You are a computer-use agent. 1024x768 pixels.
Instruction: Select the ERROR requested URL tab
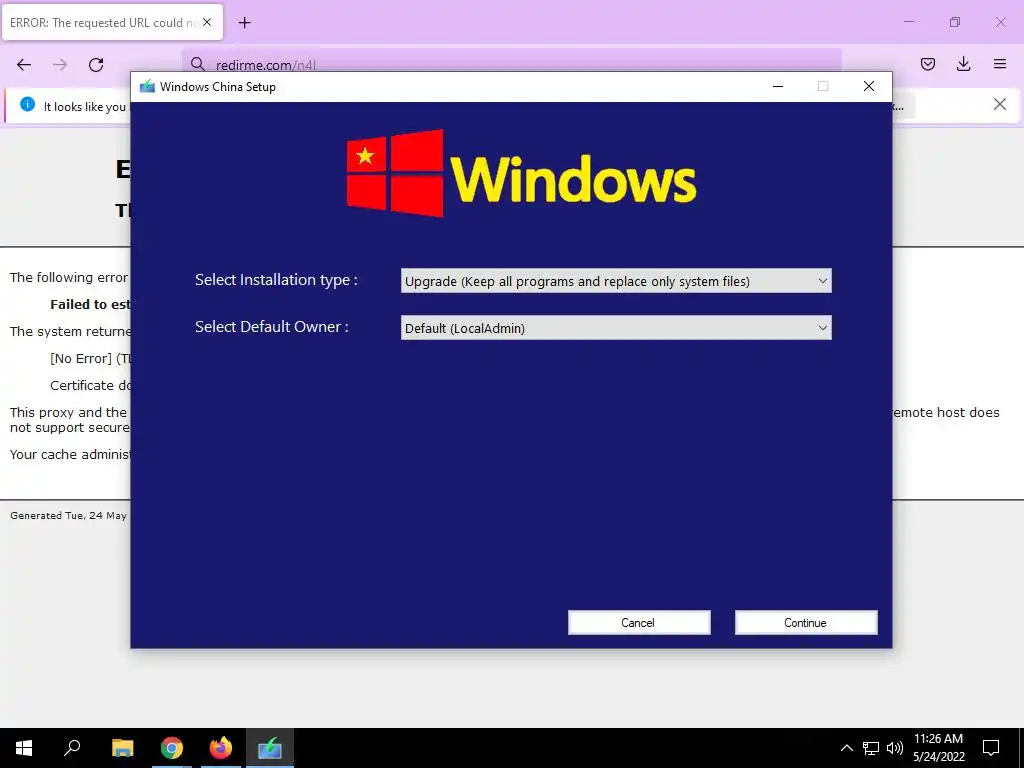pos(112,22)
